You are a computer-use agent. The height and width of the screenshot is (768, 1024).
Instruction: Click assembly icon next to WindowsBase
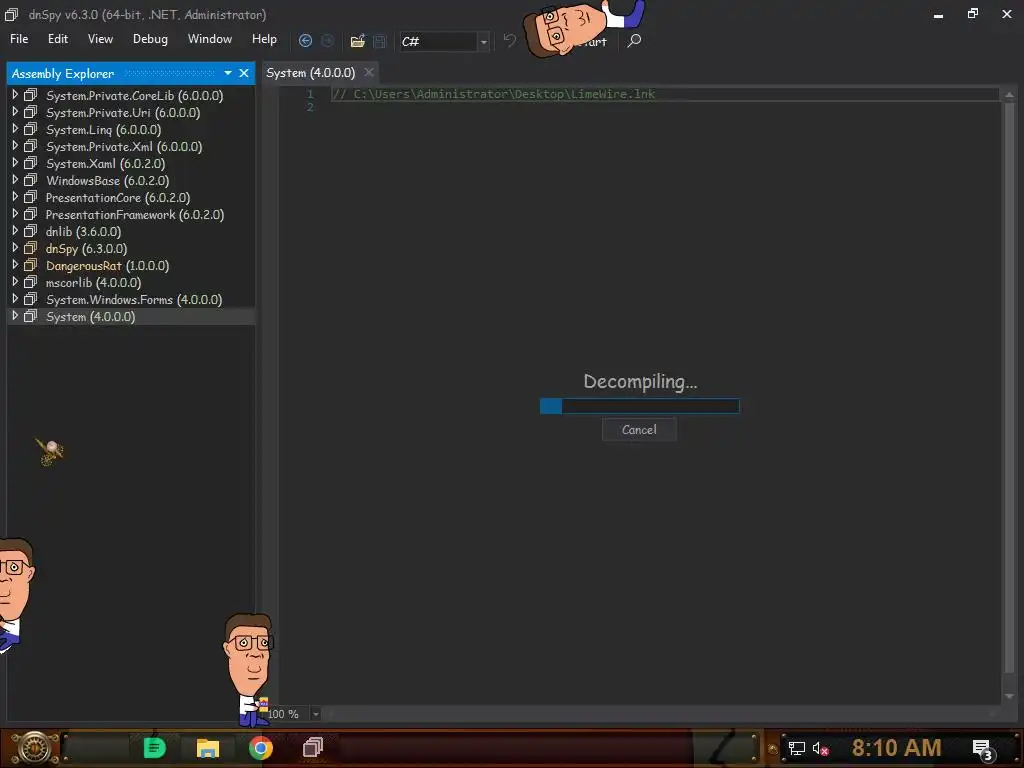[30, 180]
